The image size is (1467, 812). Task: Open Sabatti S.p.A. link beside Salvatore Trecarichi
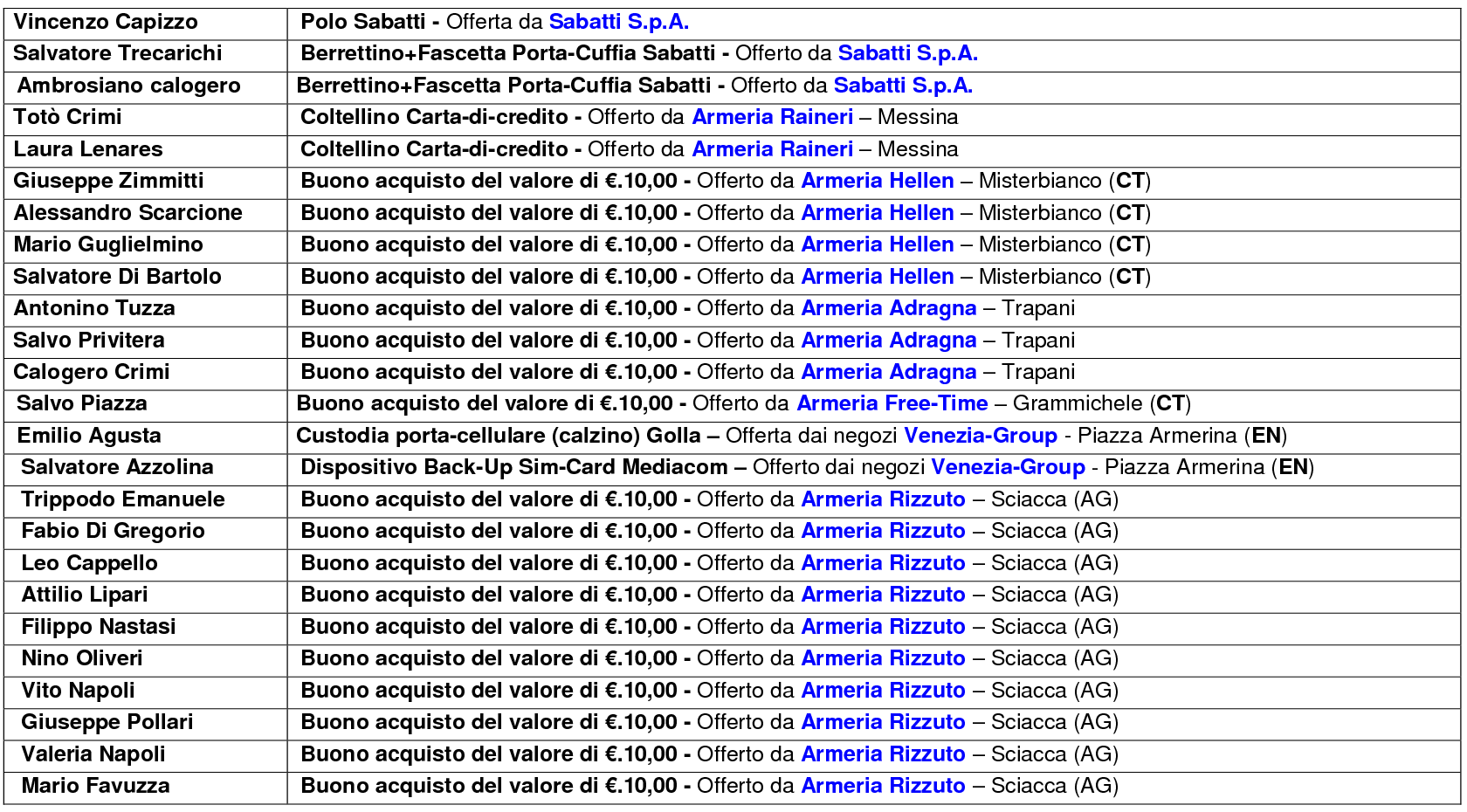click(x=907, y=53)
